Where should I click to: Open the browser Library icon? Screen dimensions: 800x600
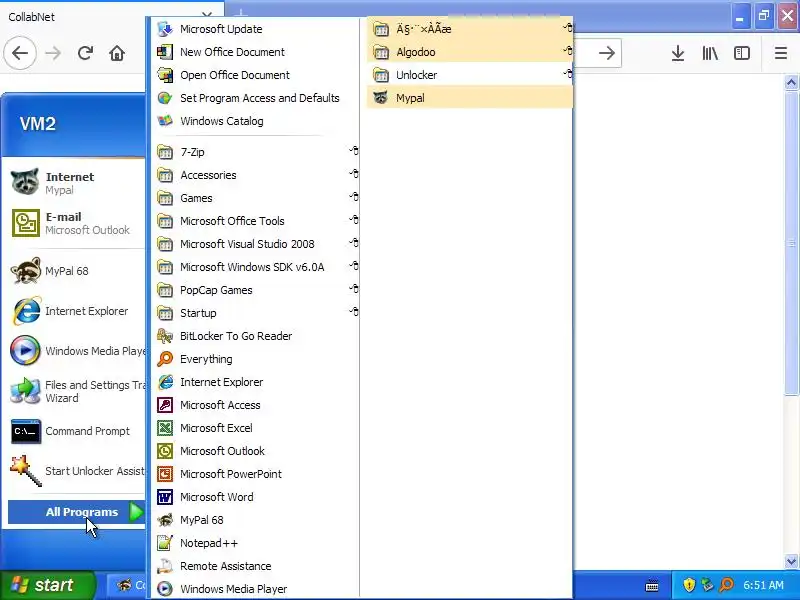(x=710, y=53)
